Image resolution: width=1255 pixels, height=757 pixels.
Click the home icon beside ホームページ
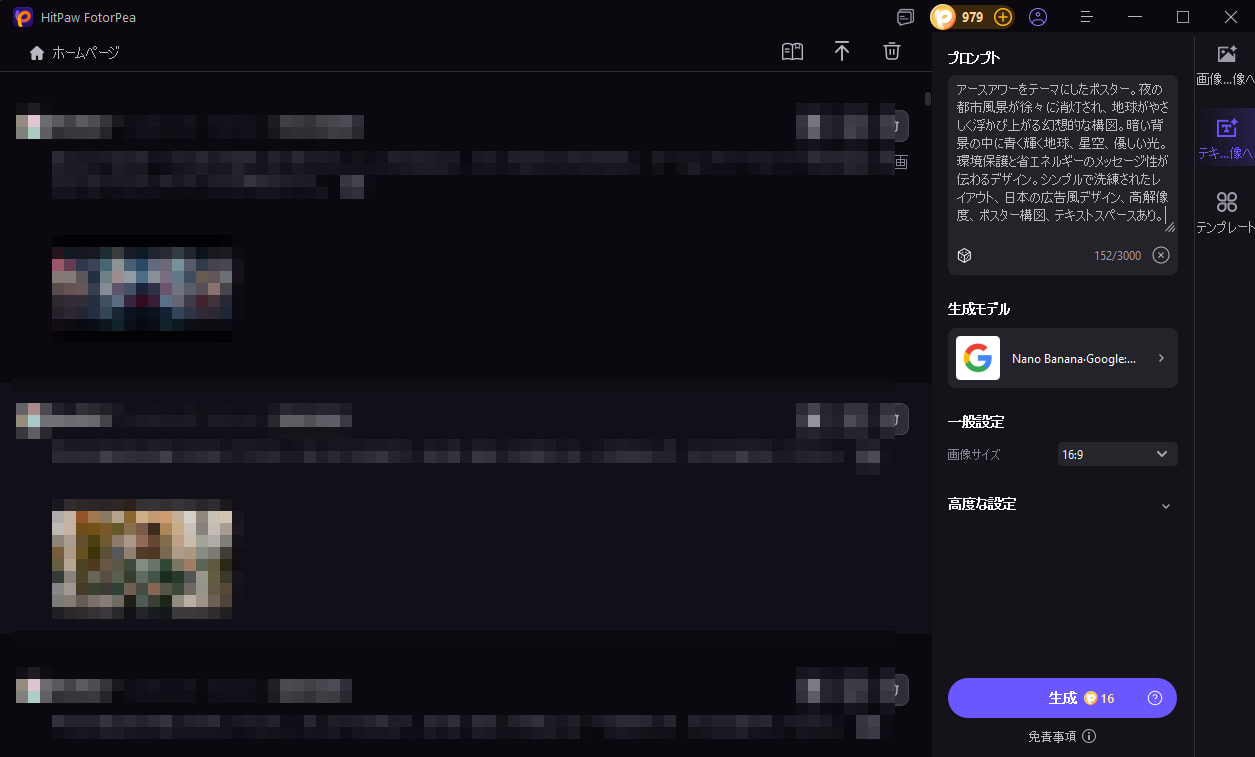coord(37,53)
